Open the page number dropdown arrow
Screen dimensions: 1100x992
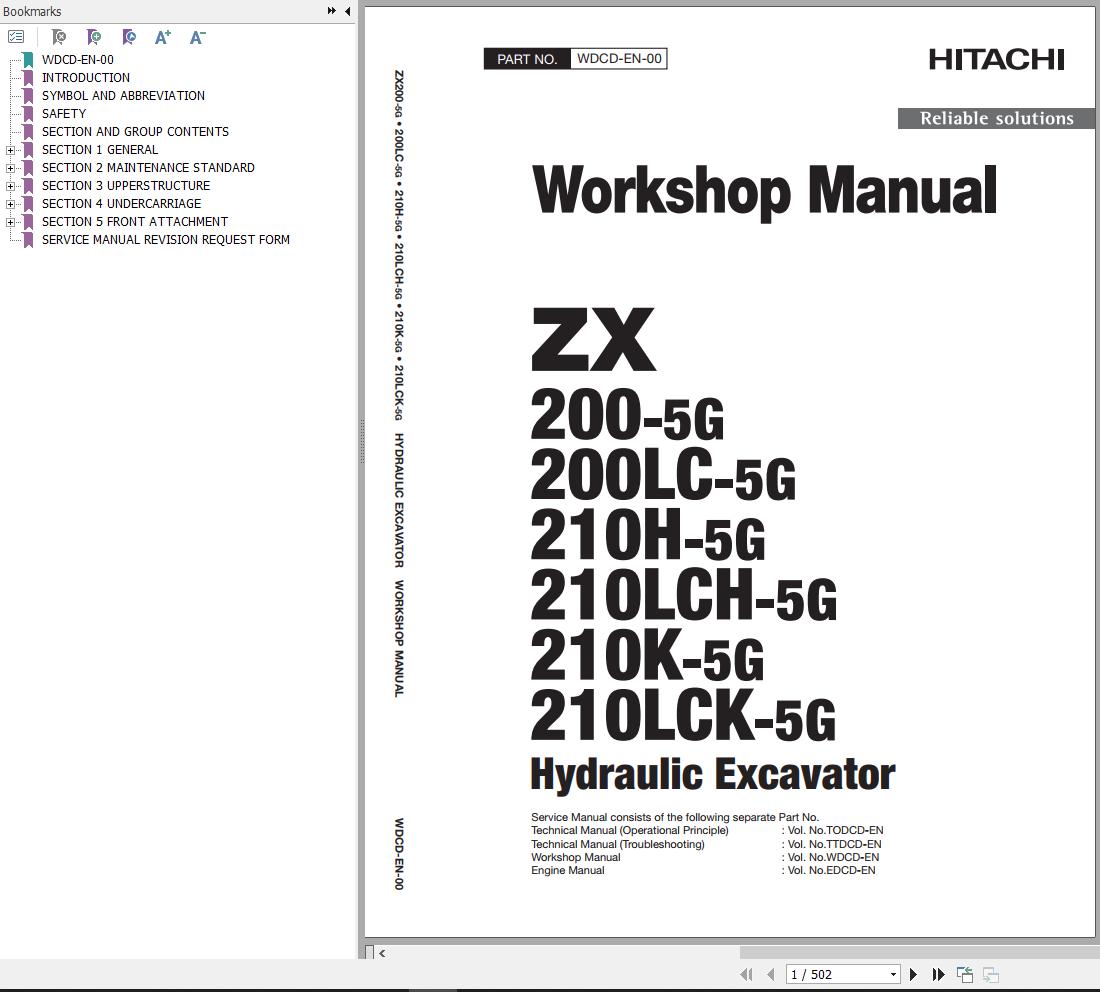click(x=893, y=974)
